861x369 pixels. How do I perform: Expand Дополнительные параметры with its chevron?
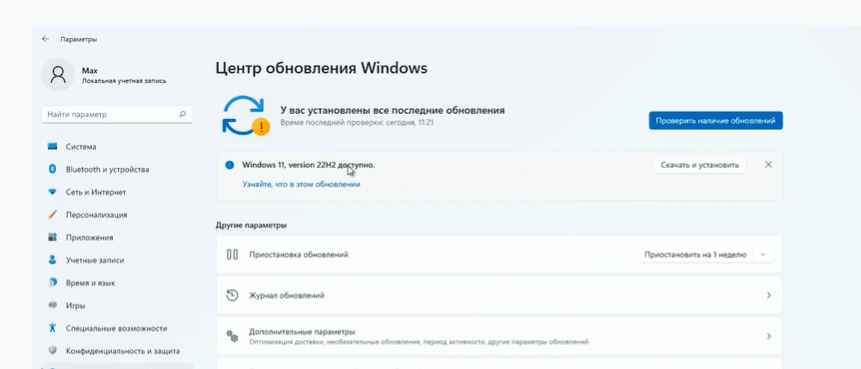coord(768,336)
